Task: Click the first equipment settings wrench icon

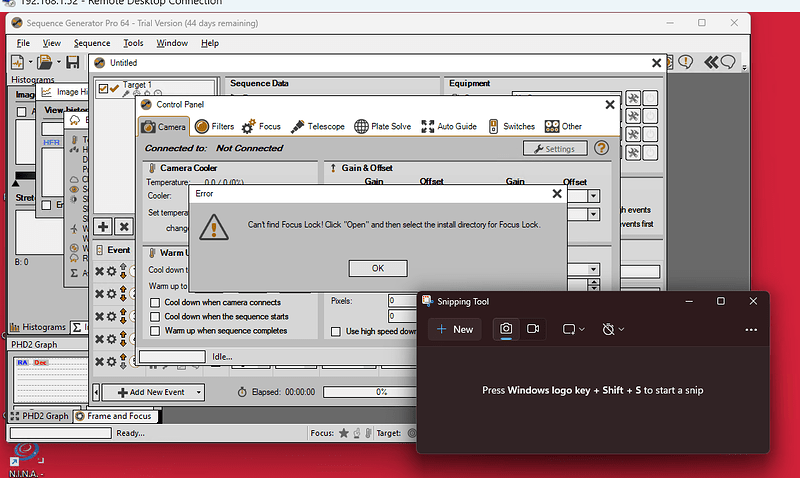Action: (x=633, y=98)
